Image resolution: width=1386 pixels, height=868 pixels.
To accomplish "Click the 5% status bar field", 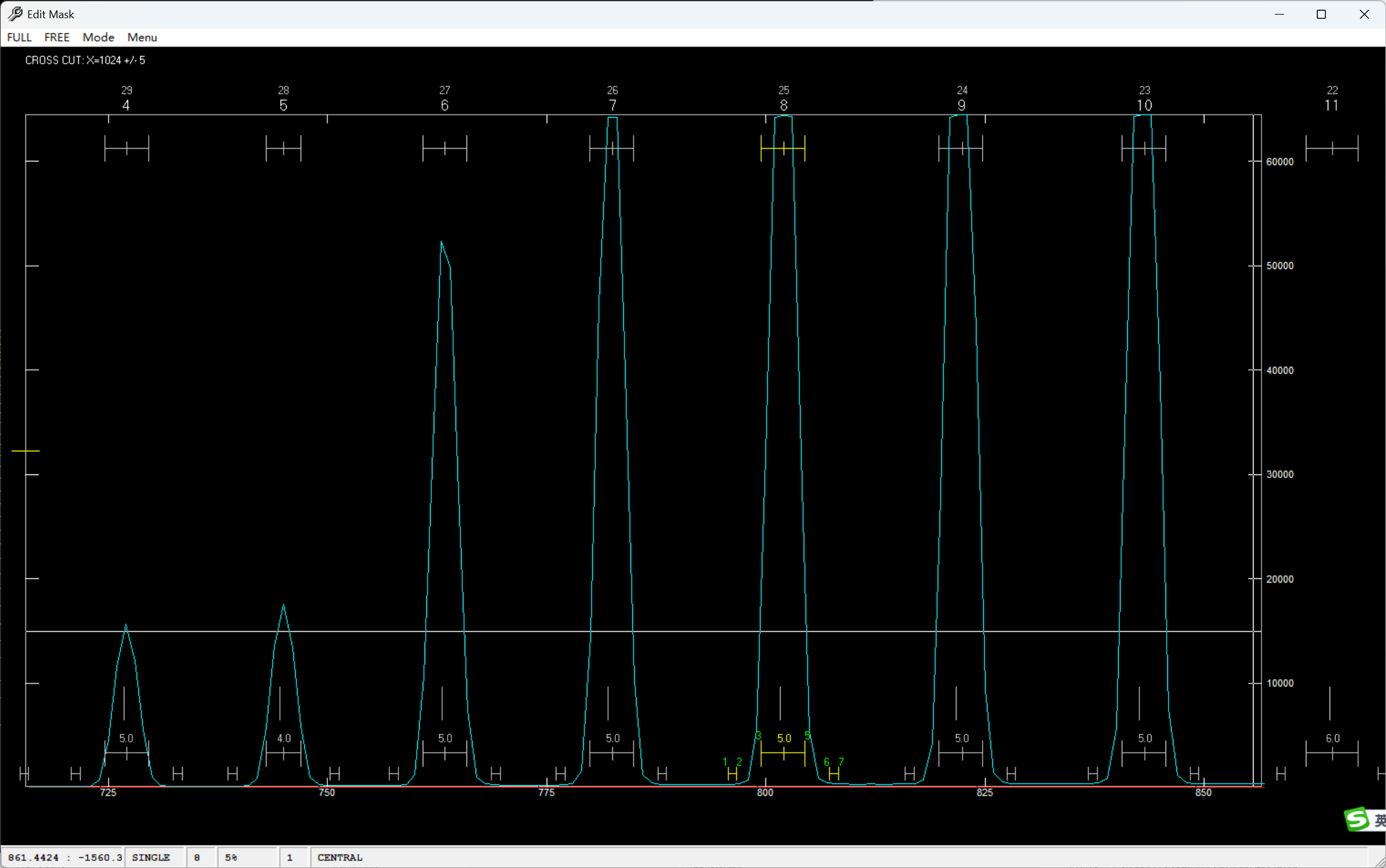I will click(231, 857).
